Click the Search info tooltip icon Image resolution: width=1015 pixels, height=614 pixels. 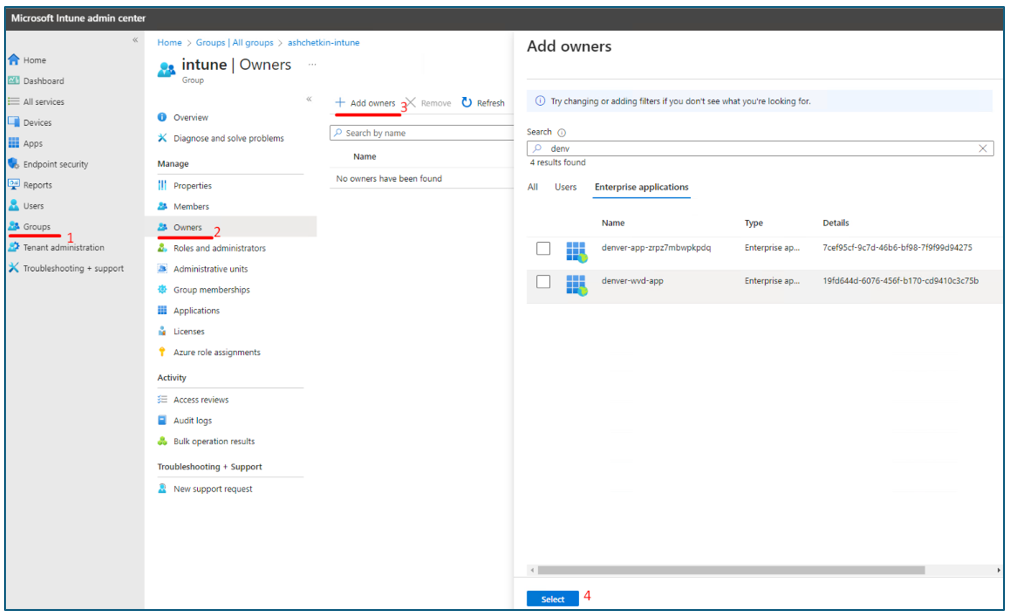tap(561, 133)
